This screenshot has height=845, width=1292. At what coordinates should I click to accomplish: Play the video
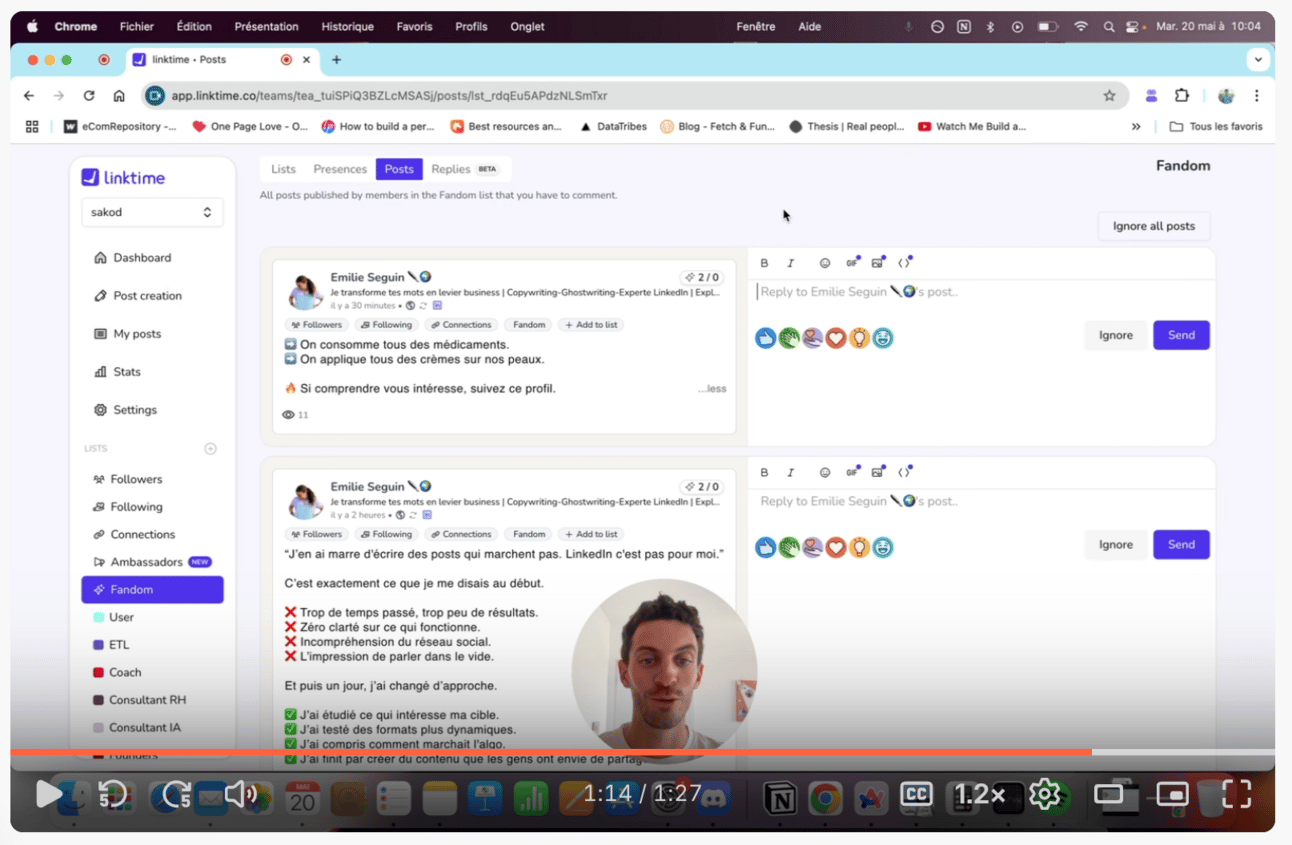point(47,794)
